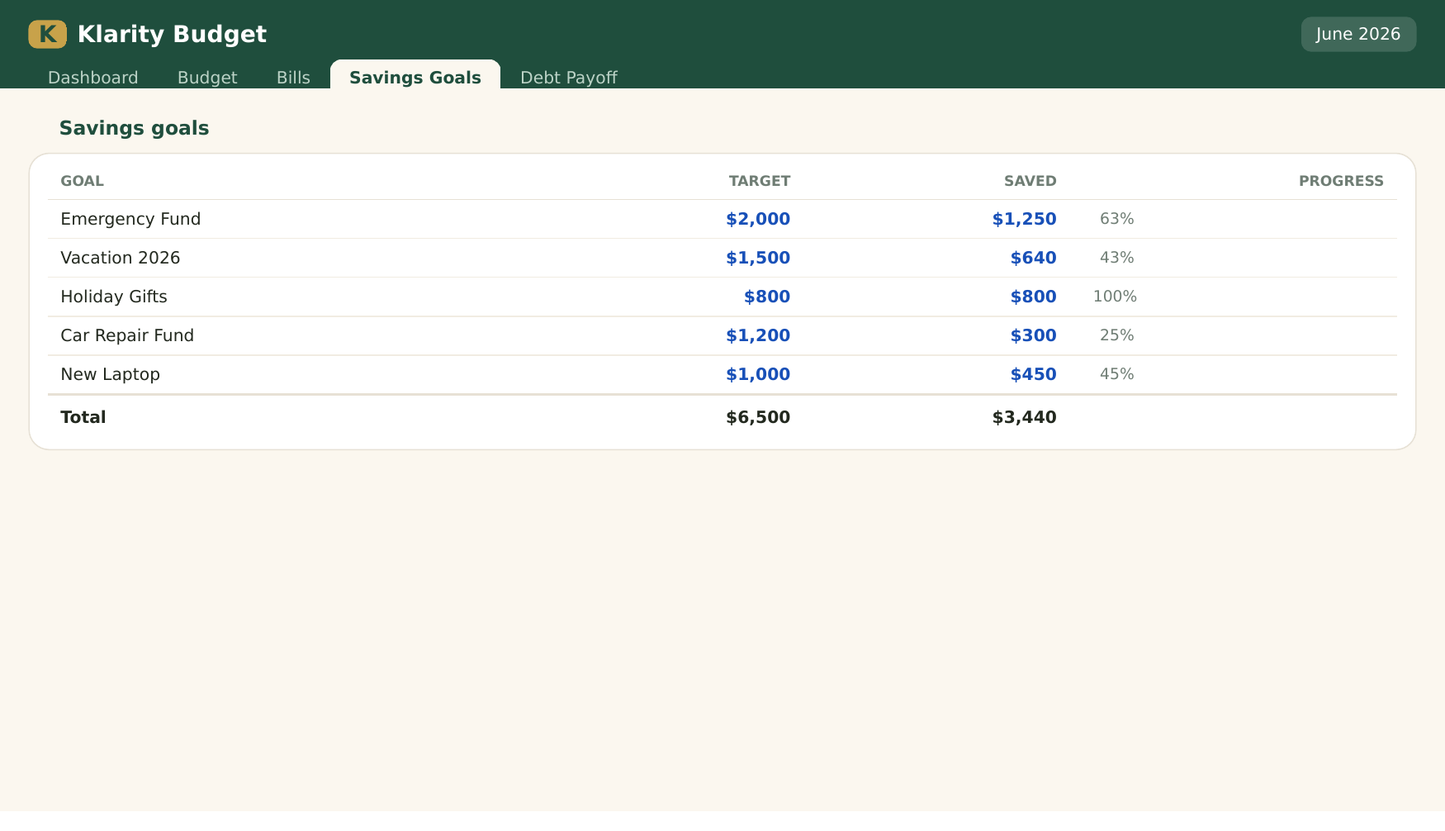Viewport: 1445px width, 831px height.
Task: Select the Holiday Gifts goal name
Action: [x=114, y=297]
